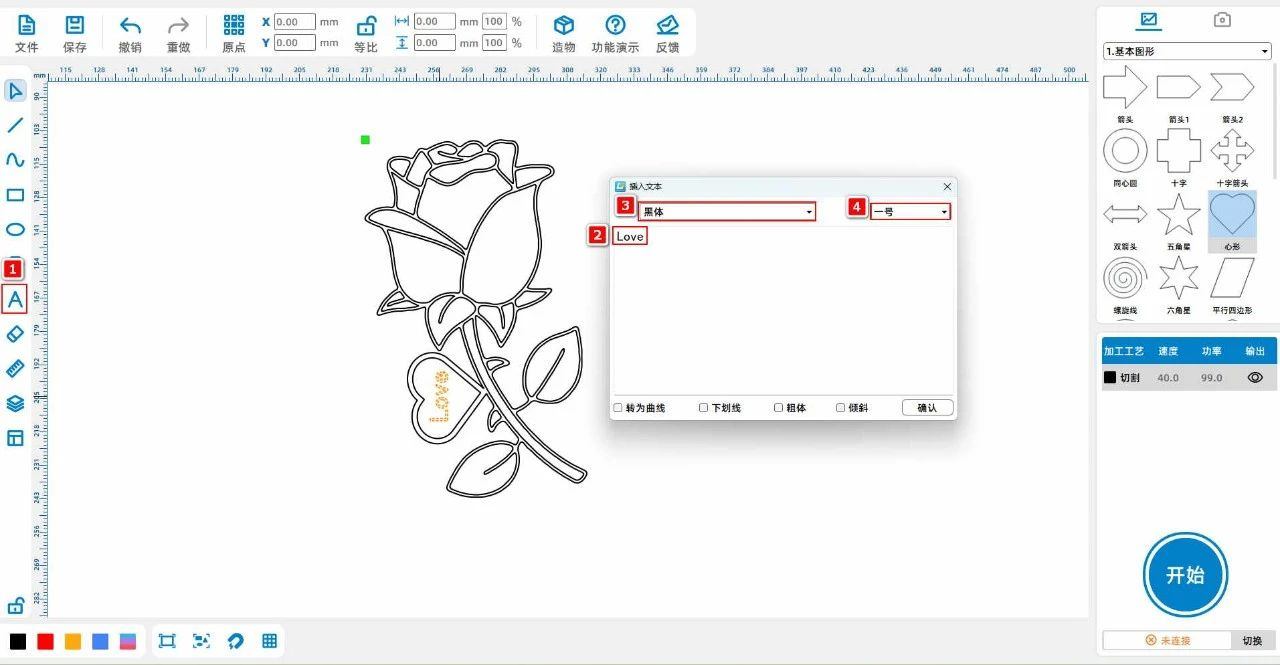Pick the red color swatch
This screenshot has width=1280, height=665.
[45, 641]
